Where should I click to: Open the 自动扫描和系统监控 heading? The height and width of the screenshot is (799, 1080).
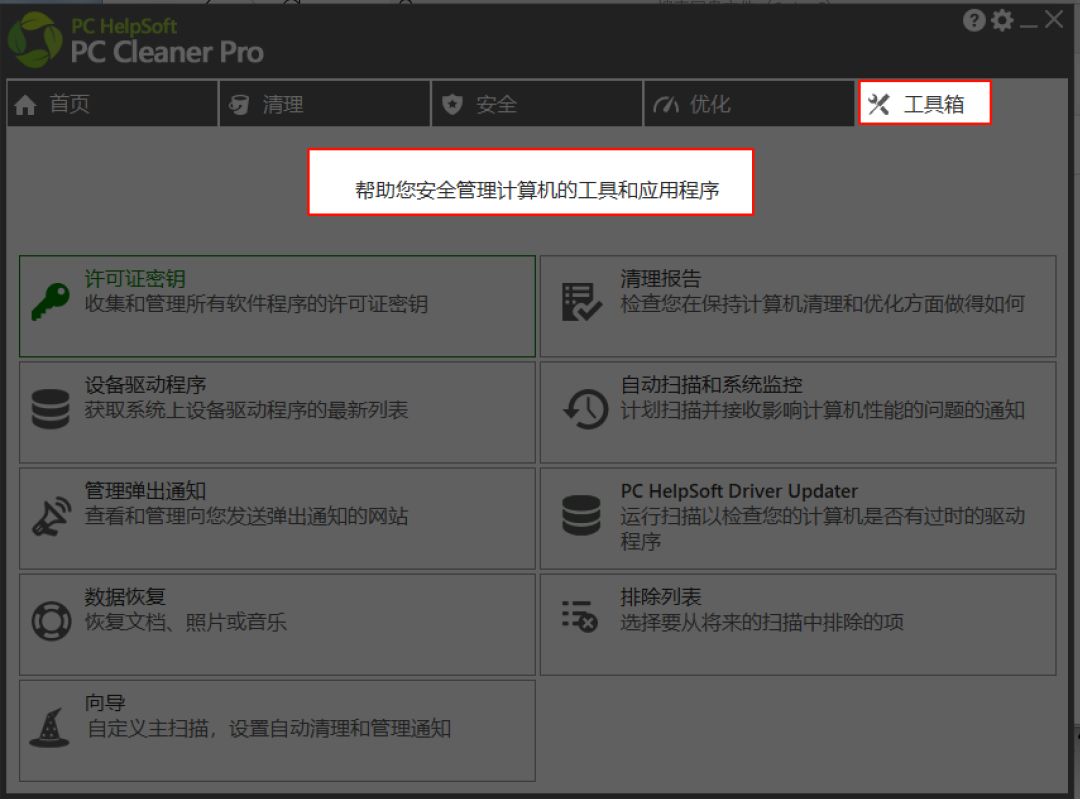tap(712, 384)
